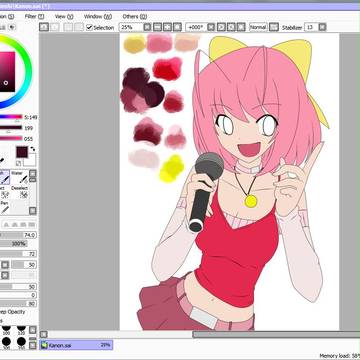This screenshot has width=360, height=360.
Task: Select the first brush edge shape button
Action: click(x=7, y=225)
